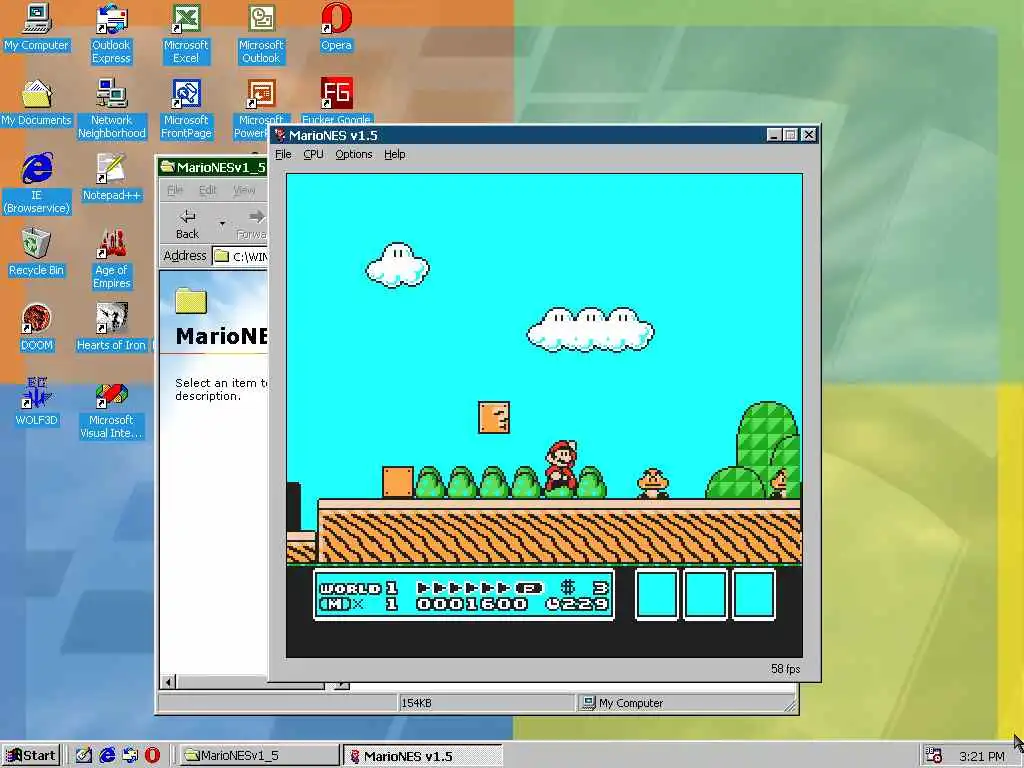Click the Opera quick launch icon
1024x768 pixels.
click(x=152, y=756)
